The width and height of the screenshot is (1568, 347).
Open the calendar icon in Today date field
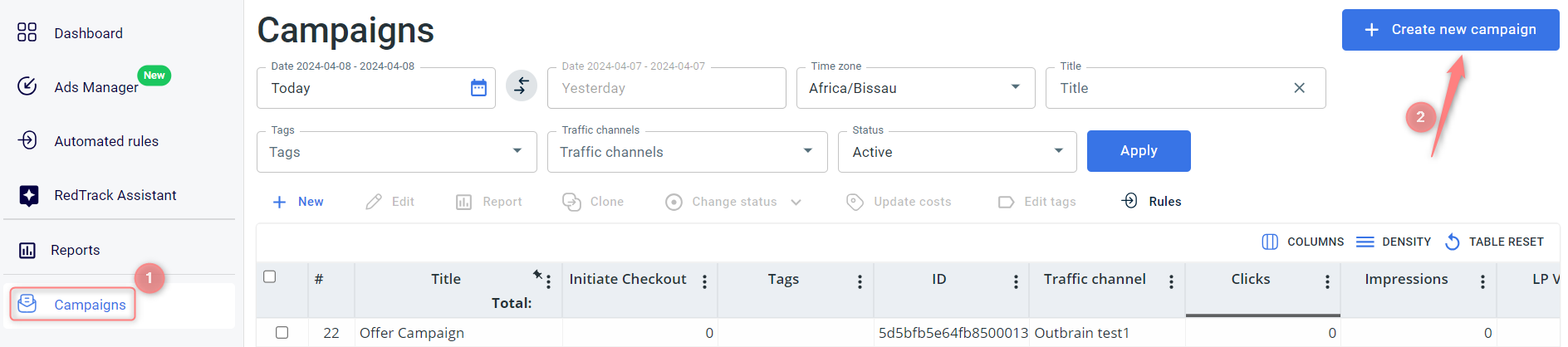[x=478, y=88]
